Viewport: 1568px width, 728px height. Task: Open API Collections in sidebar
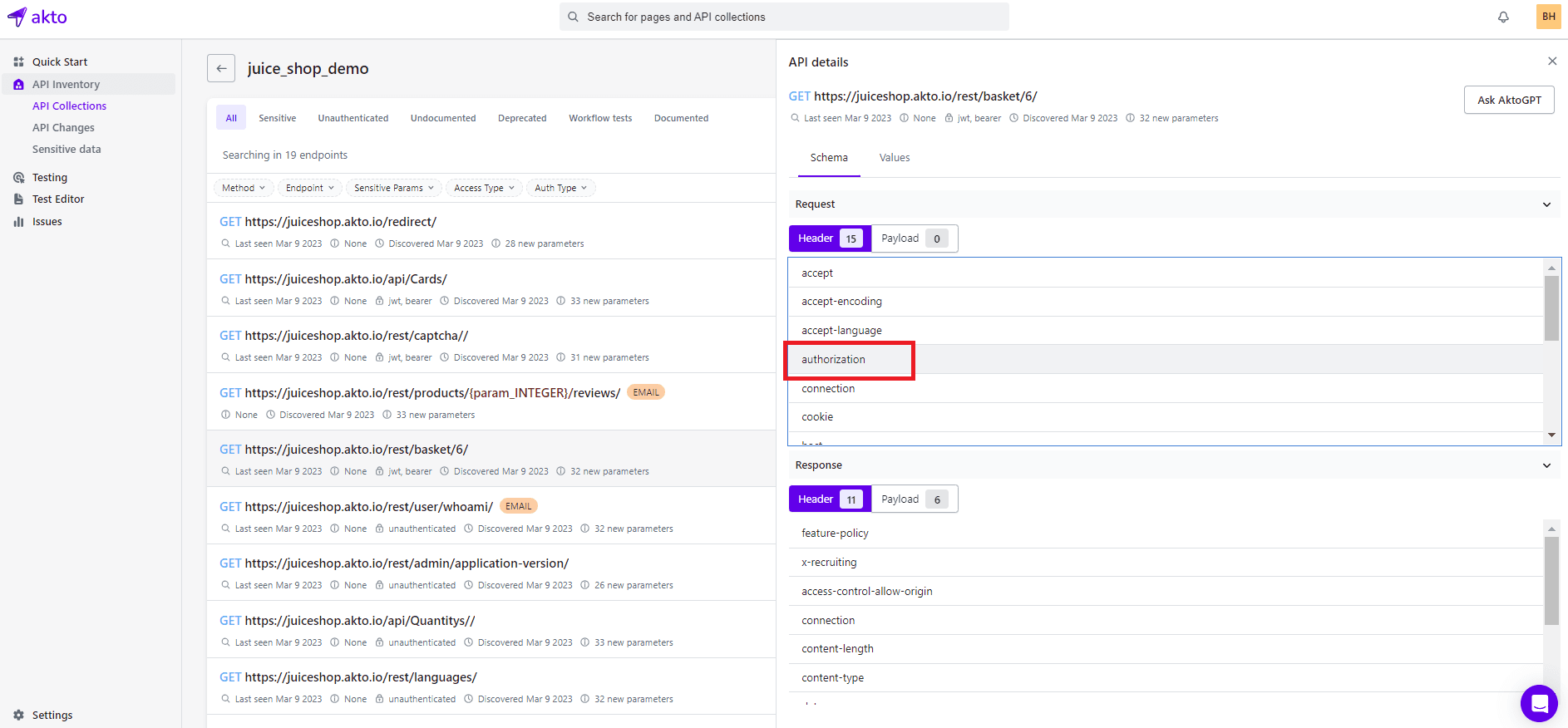(x=69, y=106)
